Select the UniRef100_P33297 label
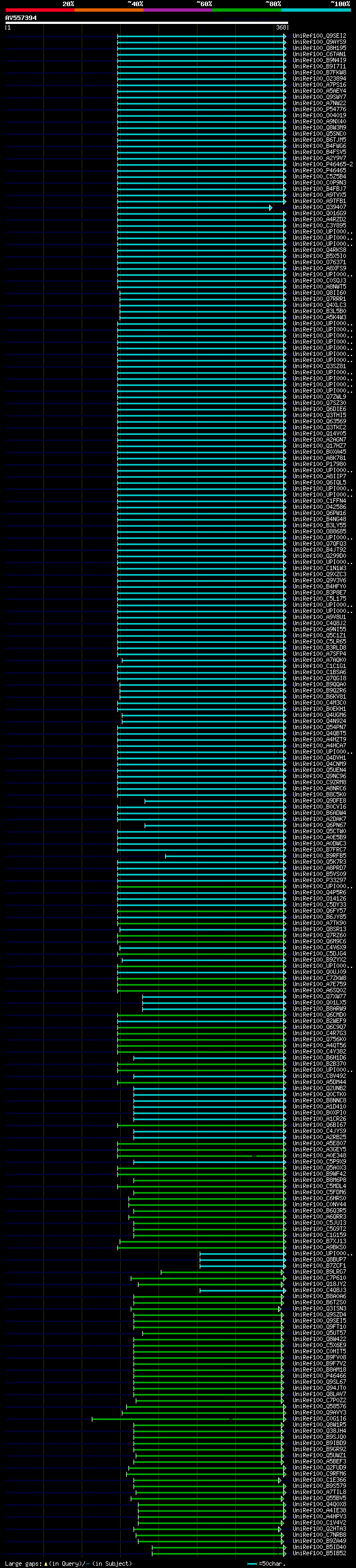356x1568 pixels. point(319,881)
